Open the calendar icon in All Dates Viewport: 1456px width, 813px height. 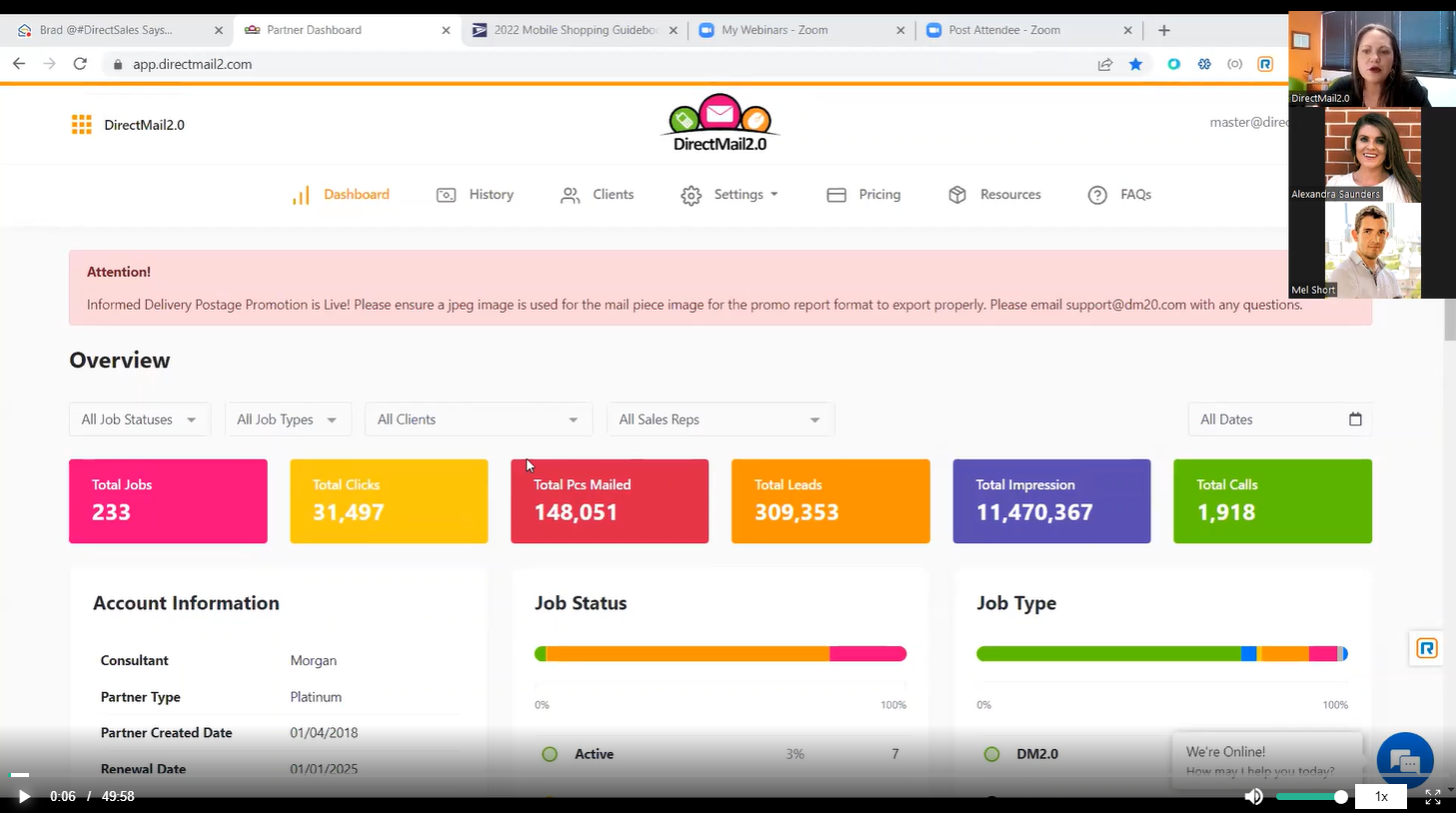tap(1355, 419)
